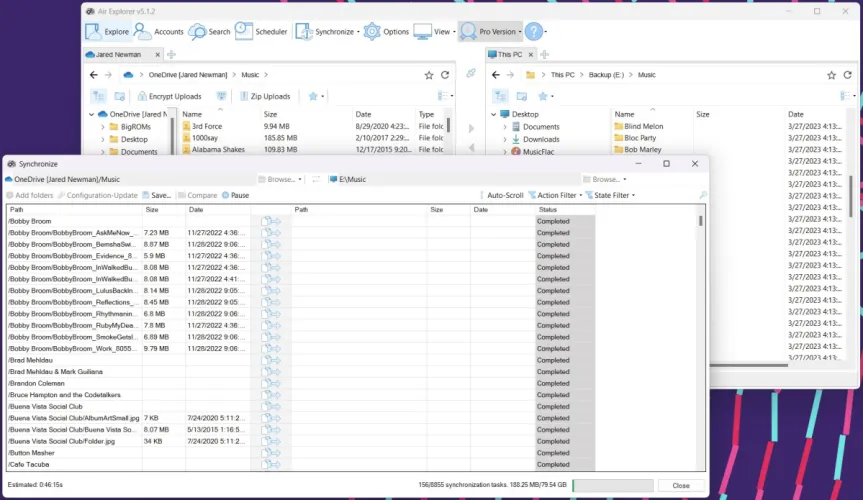The height and width of the screenshot is (500, 863).
Task: Click search magnifier in Synchronize window
Action: pos(702,195)
